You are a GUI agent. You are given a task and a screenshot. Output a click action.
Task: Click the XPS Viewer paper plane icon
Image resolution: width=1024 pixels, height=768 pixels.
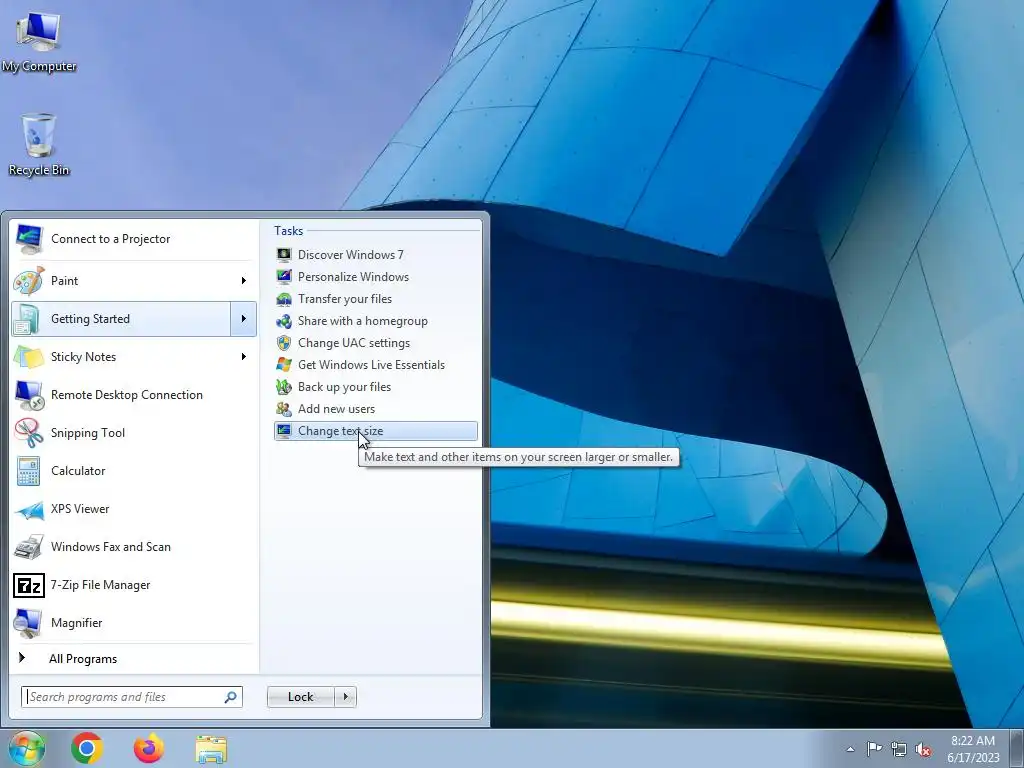[x=29, y=509]
